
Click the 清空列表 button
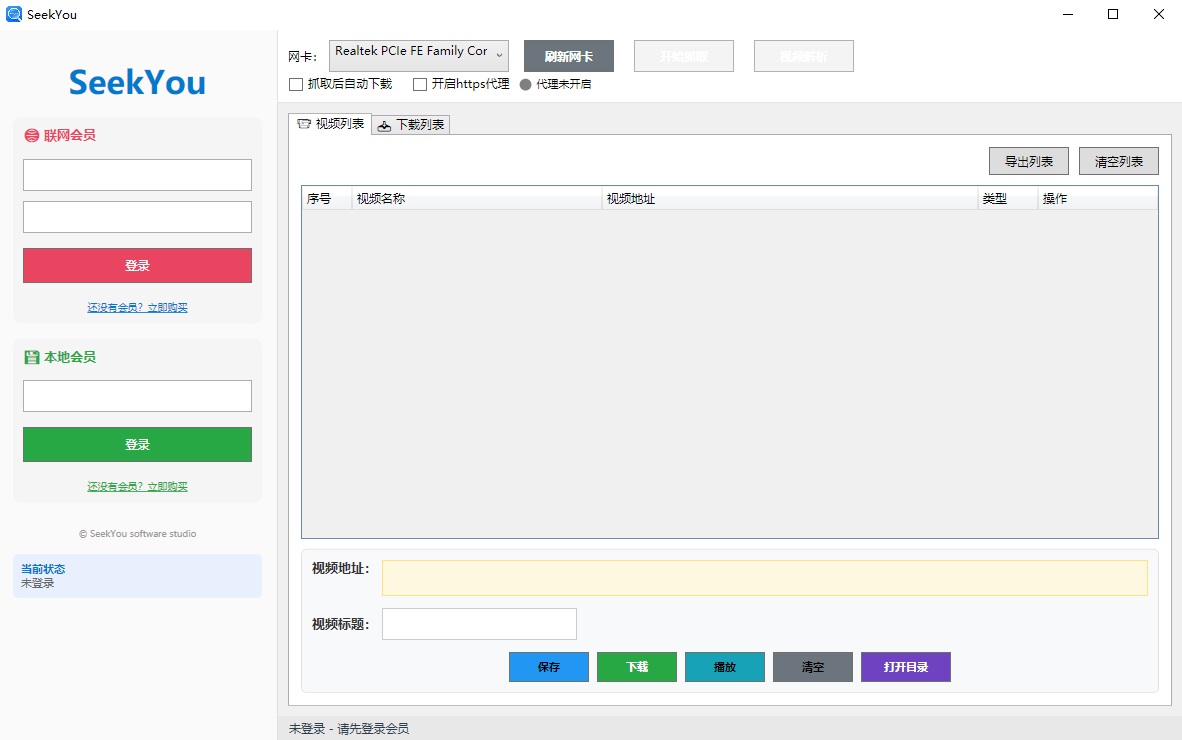click(x=1119, y=161)
